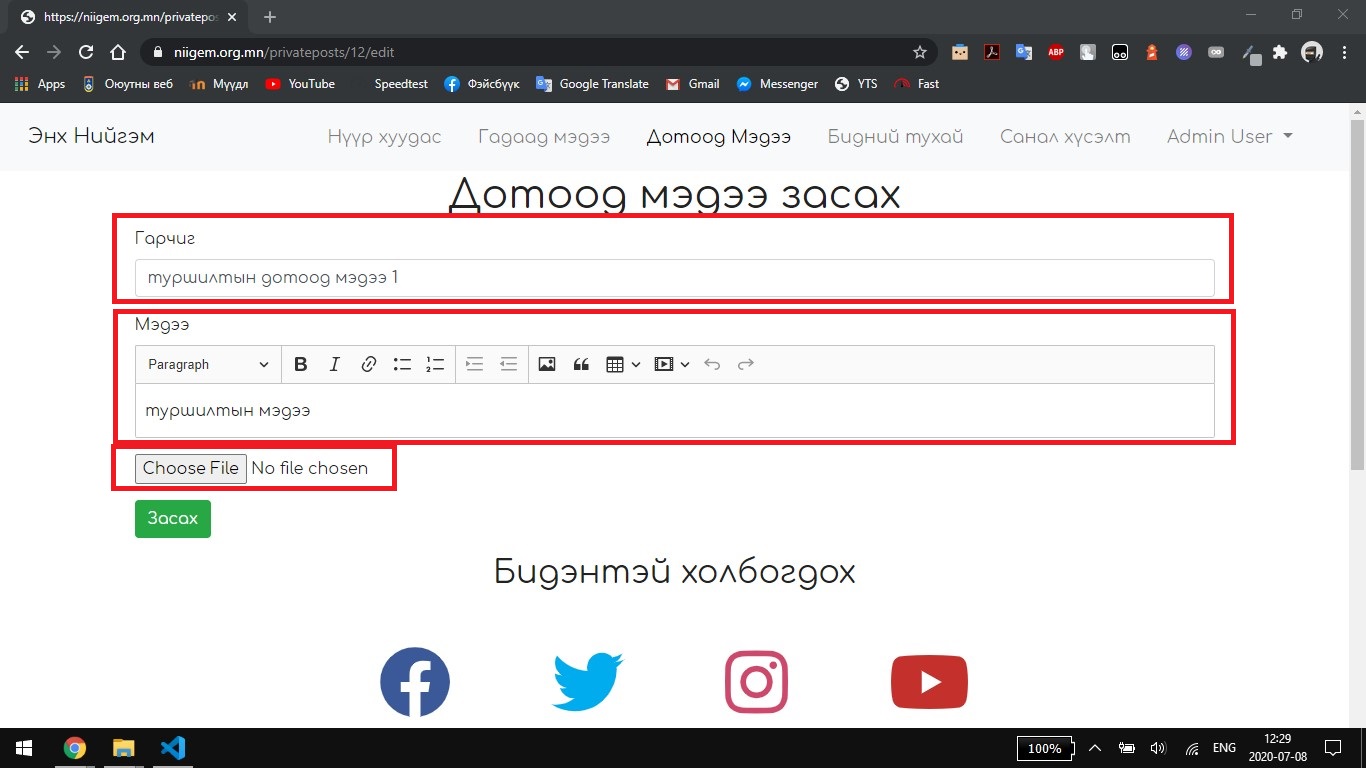
Task: Open the Facebook social icon link
Action: [415, 682]
